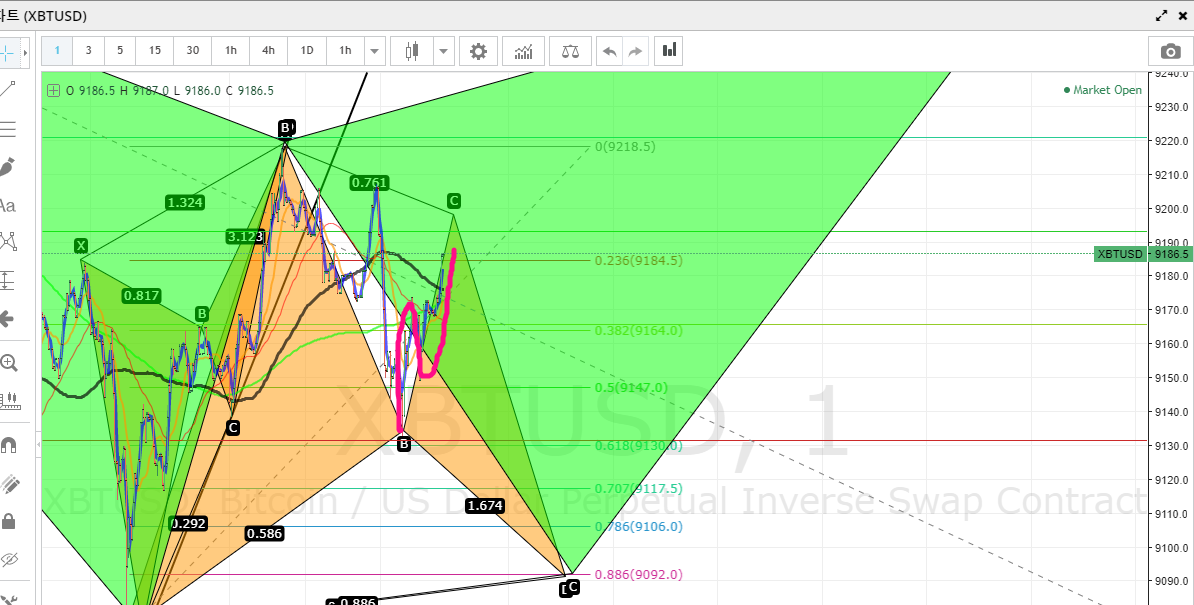This screenshot has height=605, width=1194.
Task: Select the ruler Measure tool
Action: (9, 400)
